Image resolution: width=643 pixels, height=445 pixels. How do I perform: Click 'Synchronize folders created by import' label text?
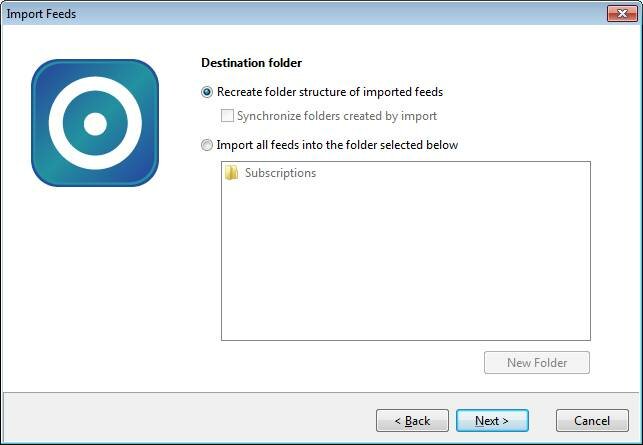coord(337,116)
